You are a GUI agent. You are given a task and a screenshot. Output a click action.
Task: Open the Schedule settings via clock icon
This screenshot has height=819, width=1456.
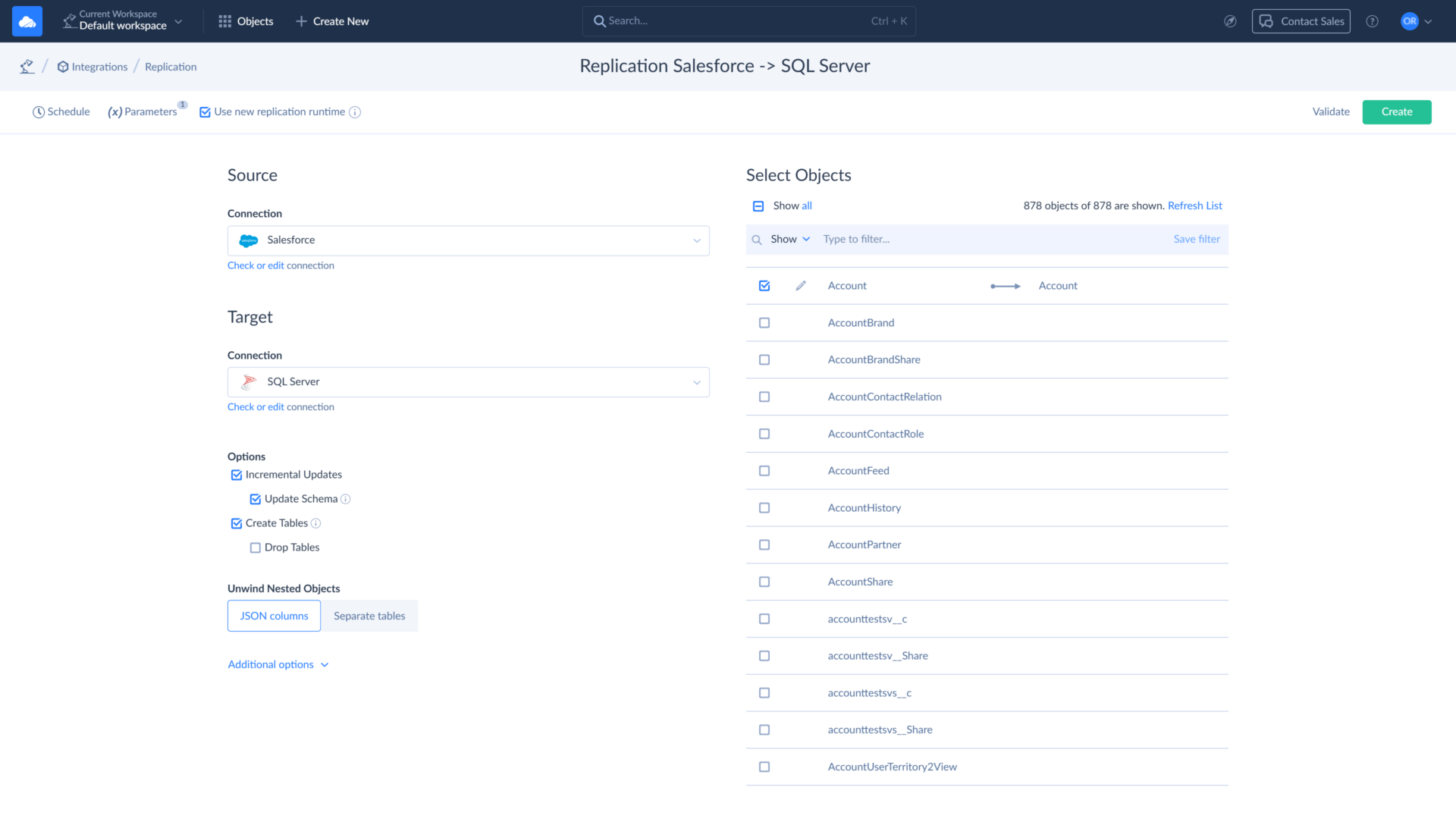pos(39,111)
